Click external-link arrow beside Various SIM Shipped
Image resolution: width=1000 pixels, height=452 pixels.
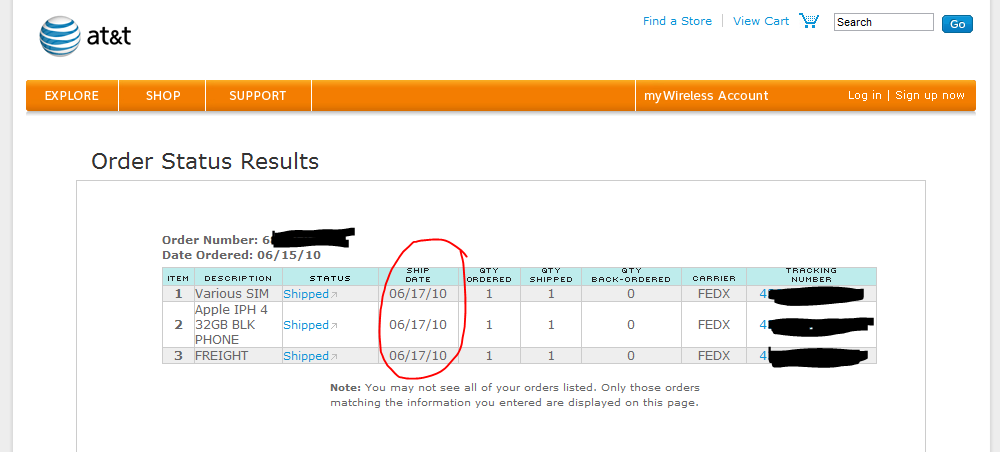click(x=334, y=295)
